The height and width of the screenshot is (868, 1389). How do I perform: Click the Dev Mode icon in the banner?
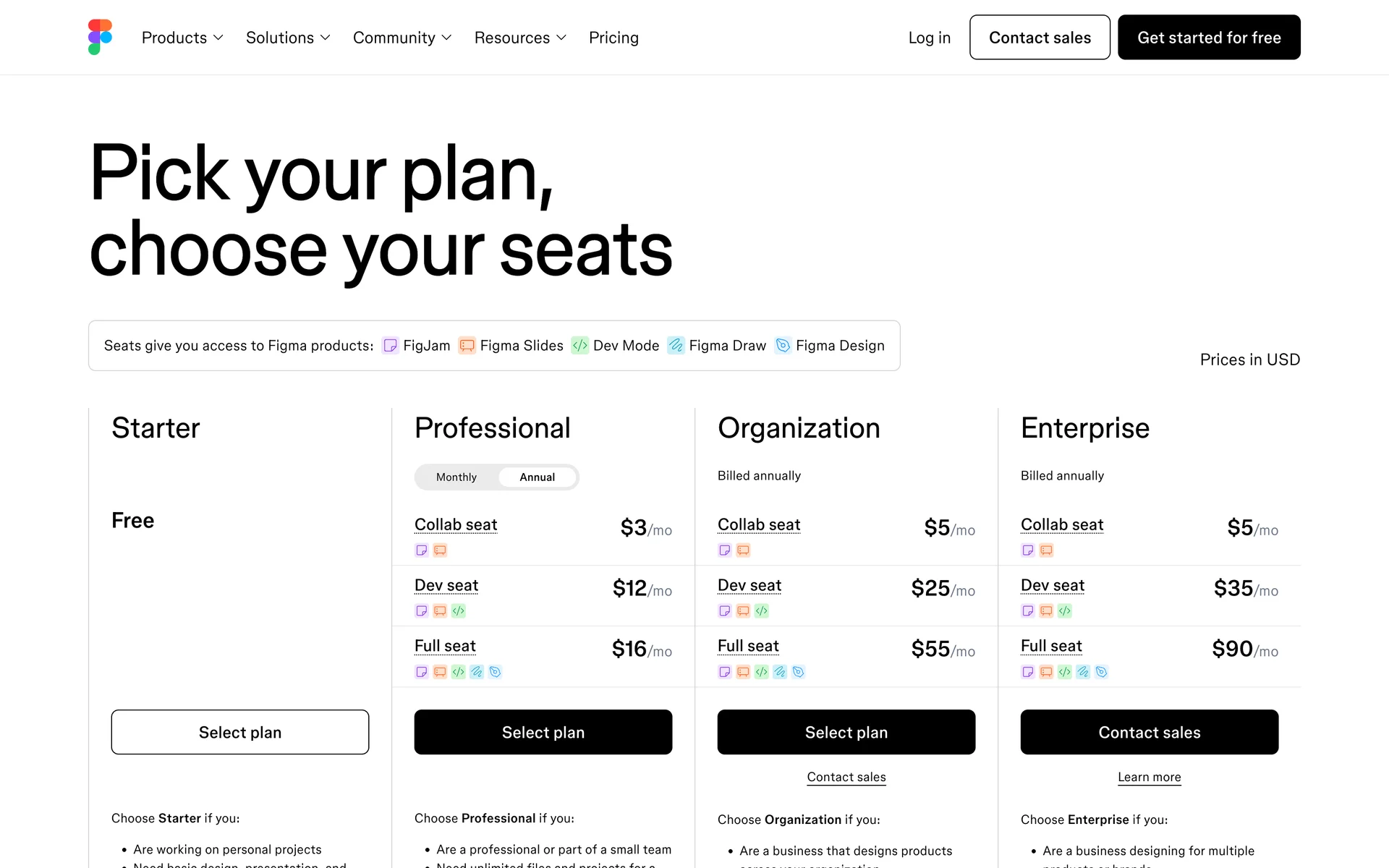[x=580, y=346]
